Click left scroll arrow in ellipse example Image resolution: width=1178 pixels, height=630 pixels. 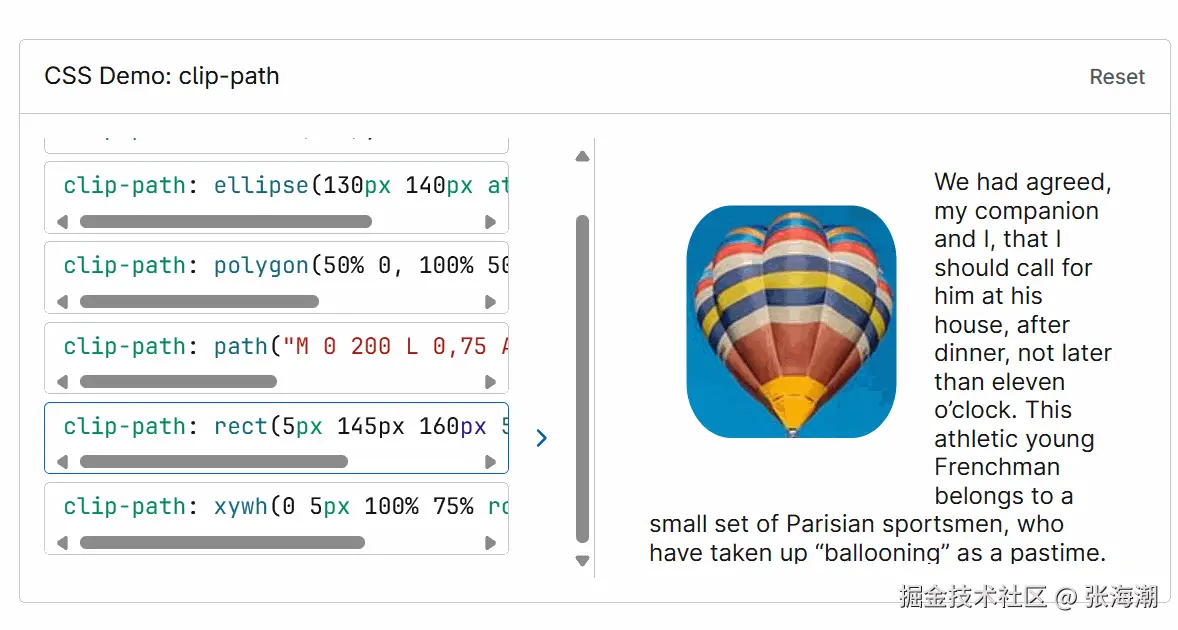click(63, 222)
